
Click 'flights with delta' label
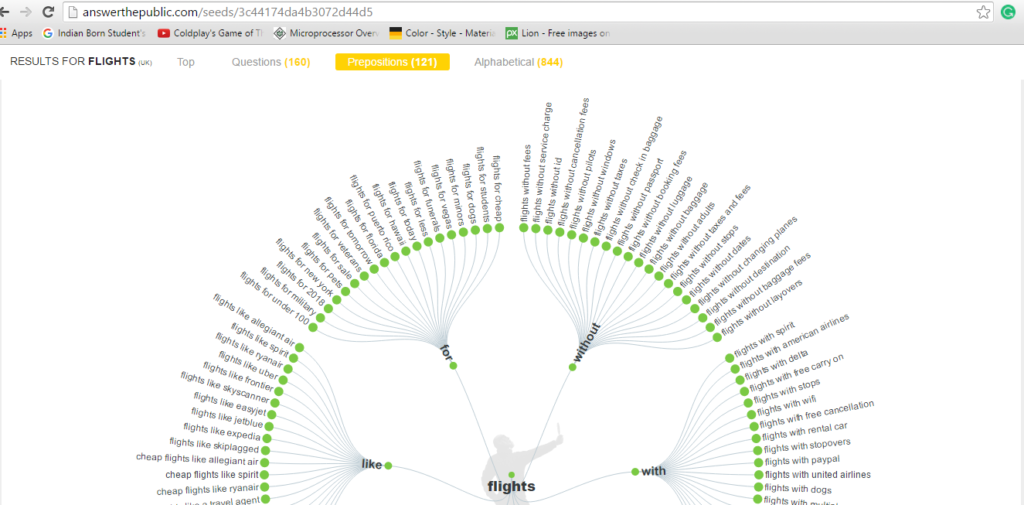pos(776,367)
